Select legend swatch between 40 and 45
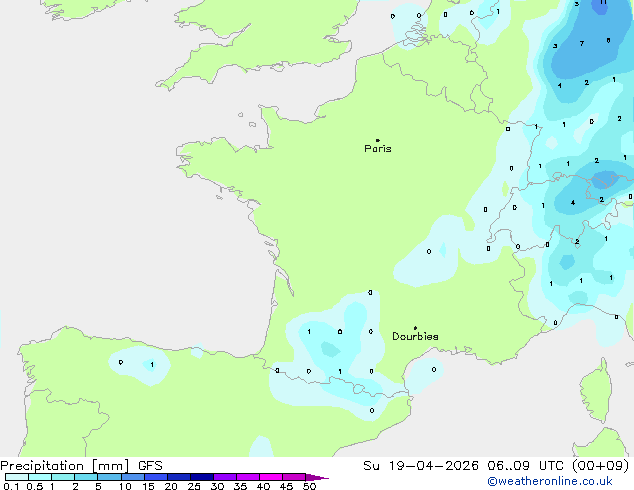The width and height of the screenshot is (634, 490). tap(271, 477)
